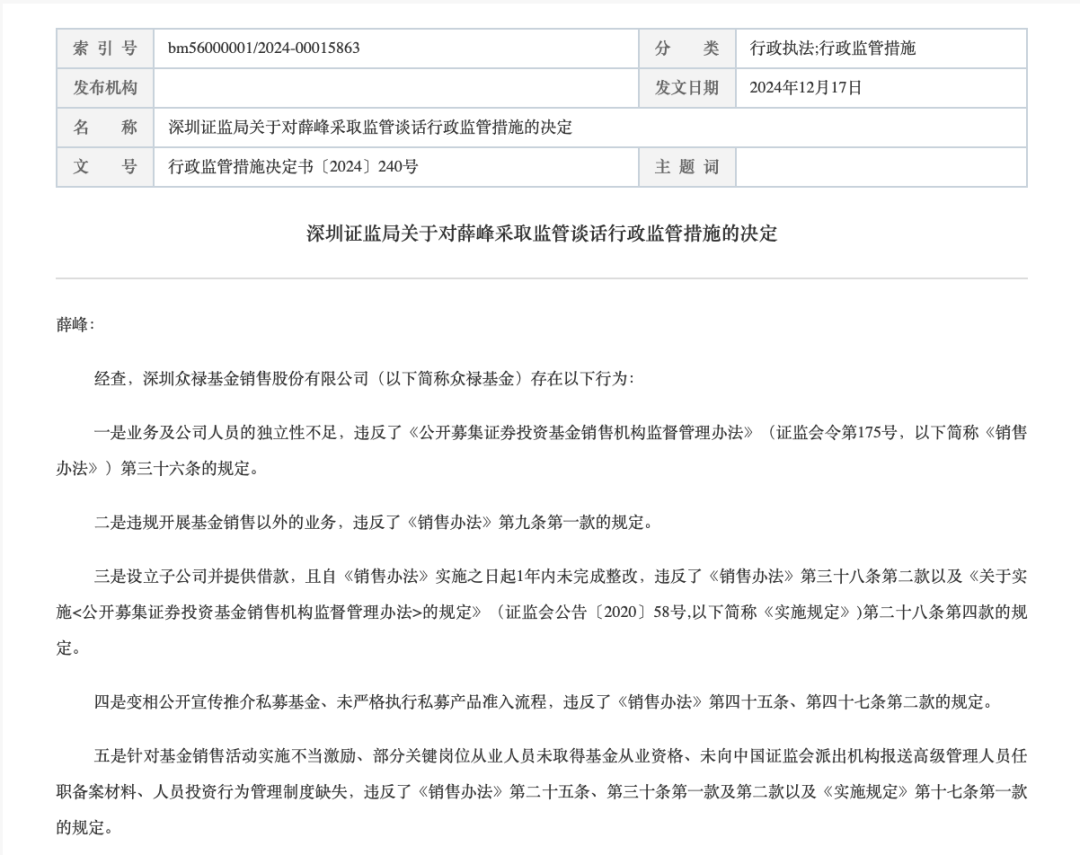Click paragraph beginning 二是违规开展基金销售以外的业务
This screenshot has height=855, width=1080.
pos(373,522)
